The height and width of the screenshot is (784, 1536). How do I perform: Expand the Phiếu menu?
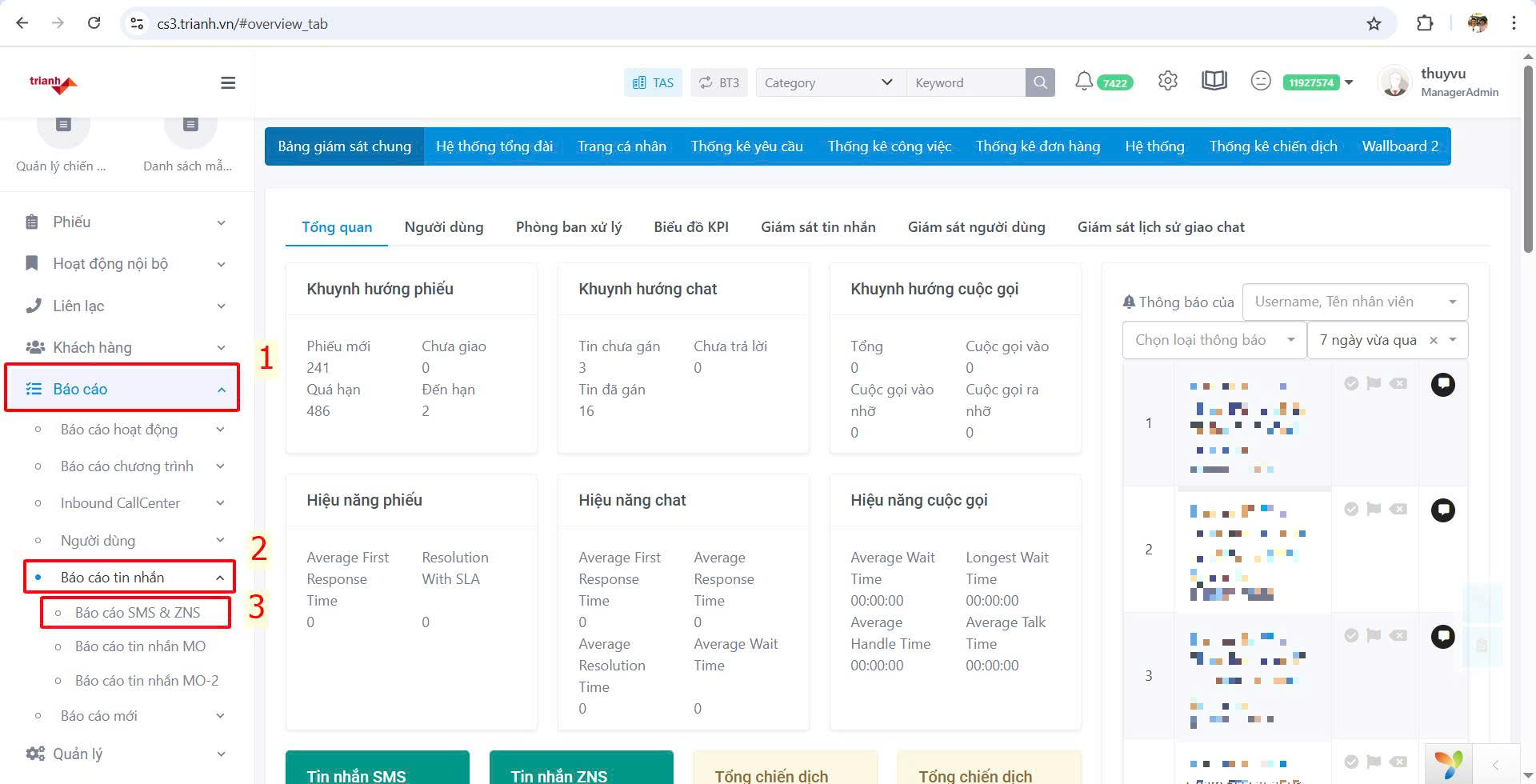(126, 222)
